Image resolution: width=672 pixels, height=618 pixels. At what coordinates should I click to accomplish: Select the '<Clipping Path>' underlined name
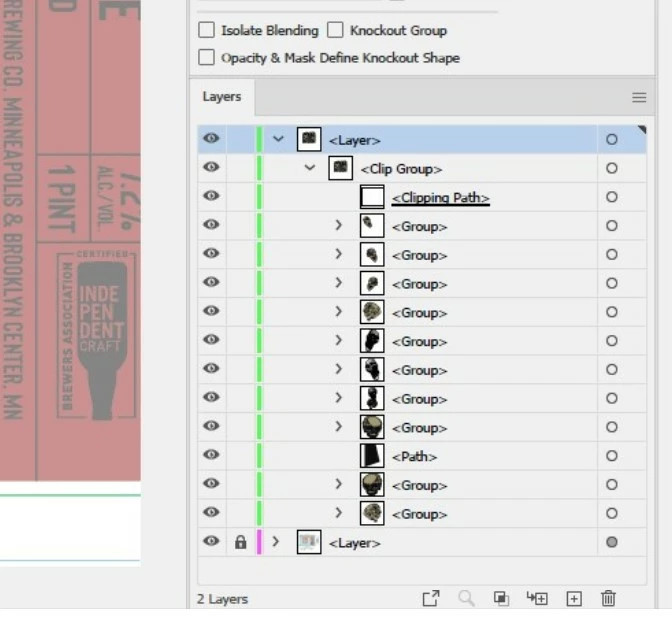(441, 198)
